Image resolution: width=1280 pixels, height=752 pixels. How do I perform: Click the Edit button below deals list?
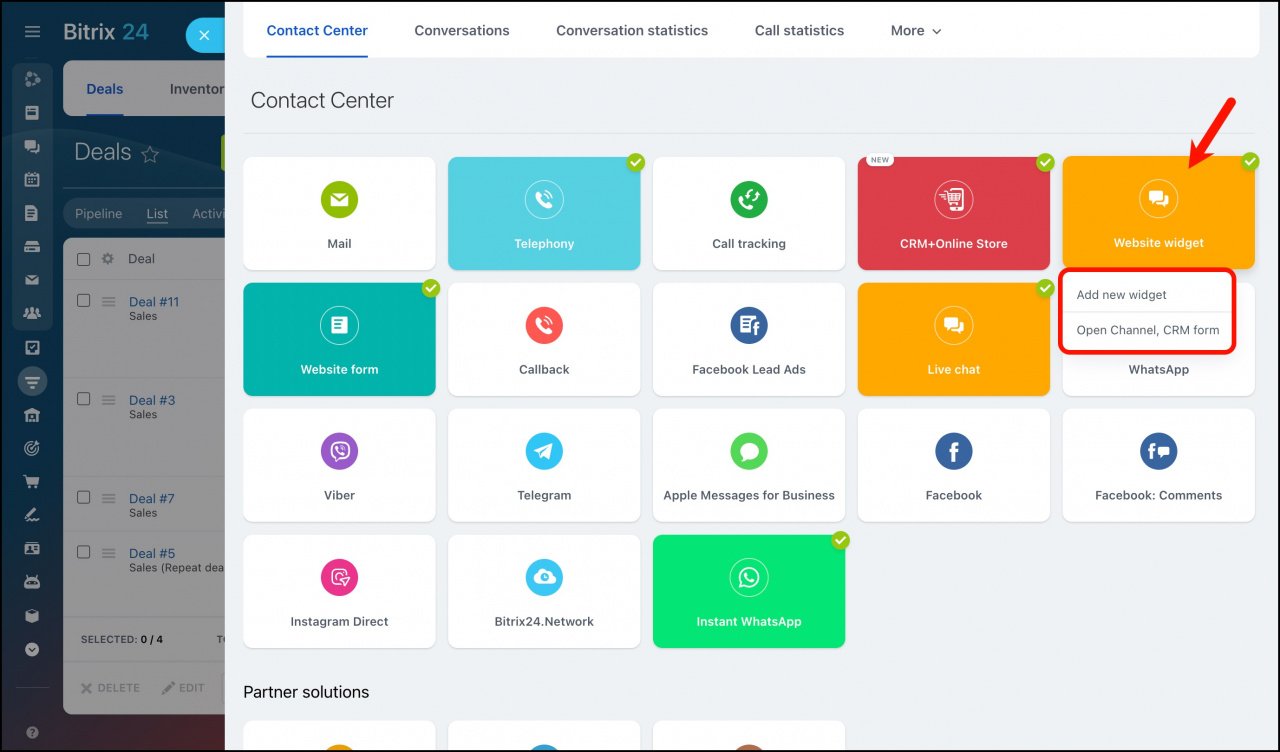pos(183,688)
